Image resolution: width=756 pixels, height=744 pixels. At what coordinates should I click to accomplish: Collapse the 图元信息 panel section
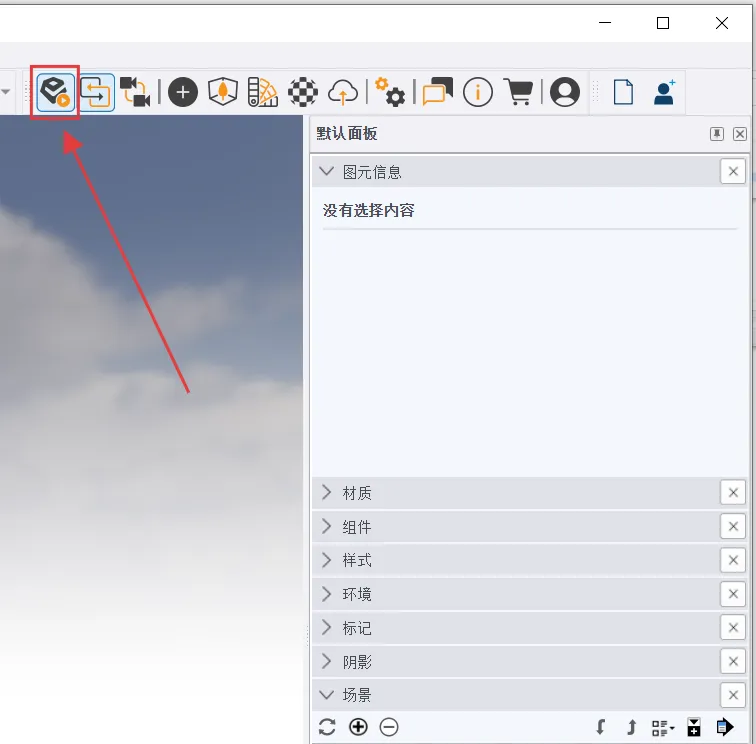pos(326,171)
